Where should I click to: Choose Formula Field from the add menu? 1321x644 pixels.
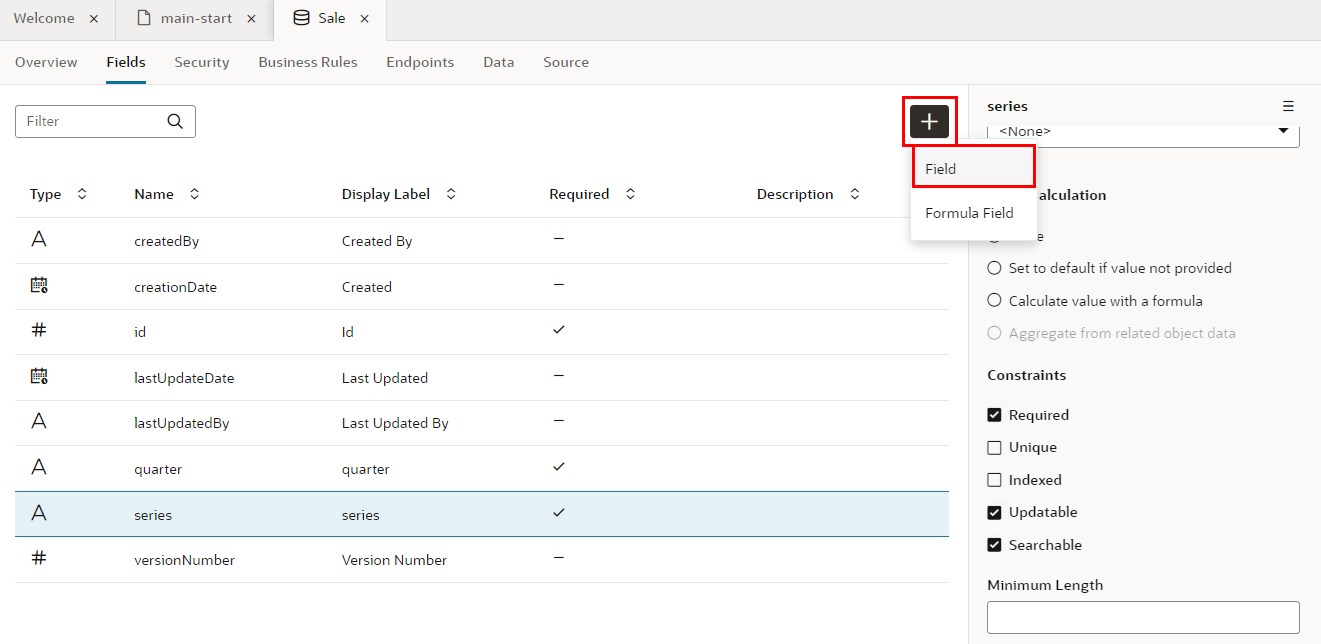969,213
